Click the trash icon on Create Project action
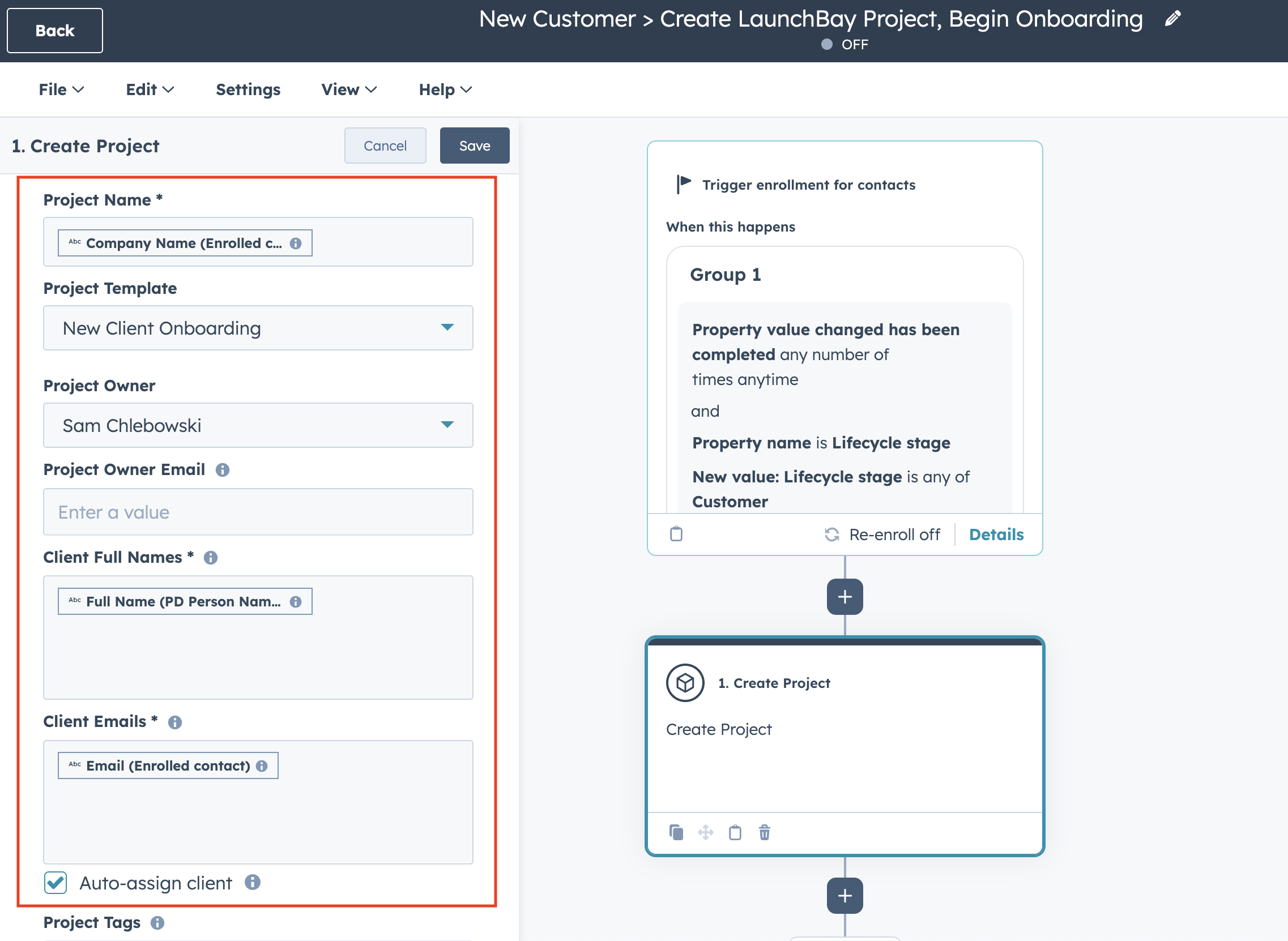 [765, 832]
